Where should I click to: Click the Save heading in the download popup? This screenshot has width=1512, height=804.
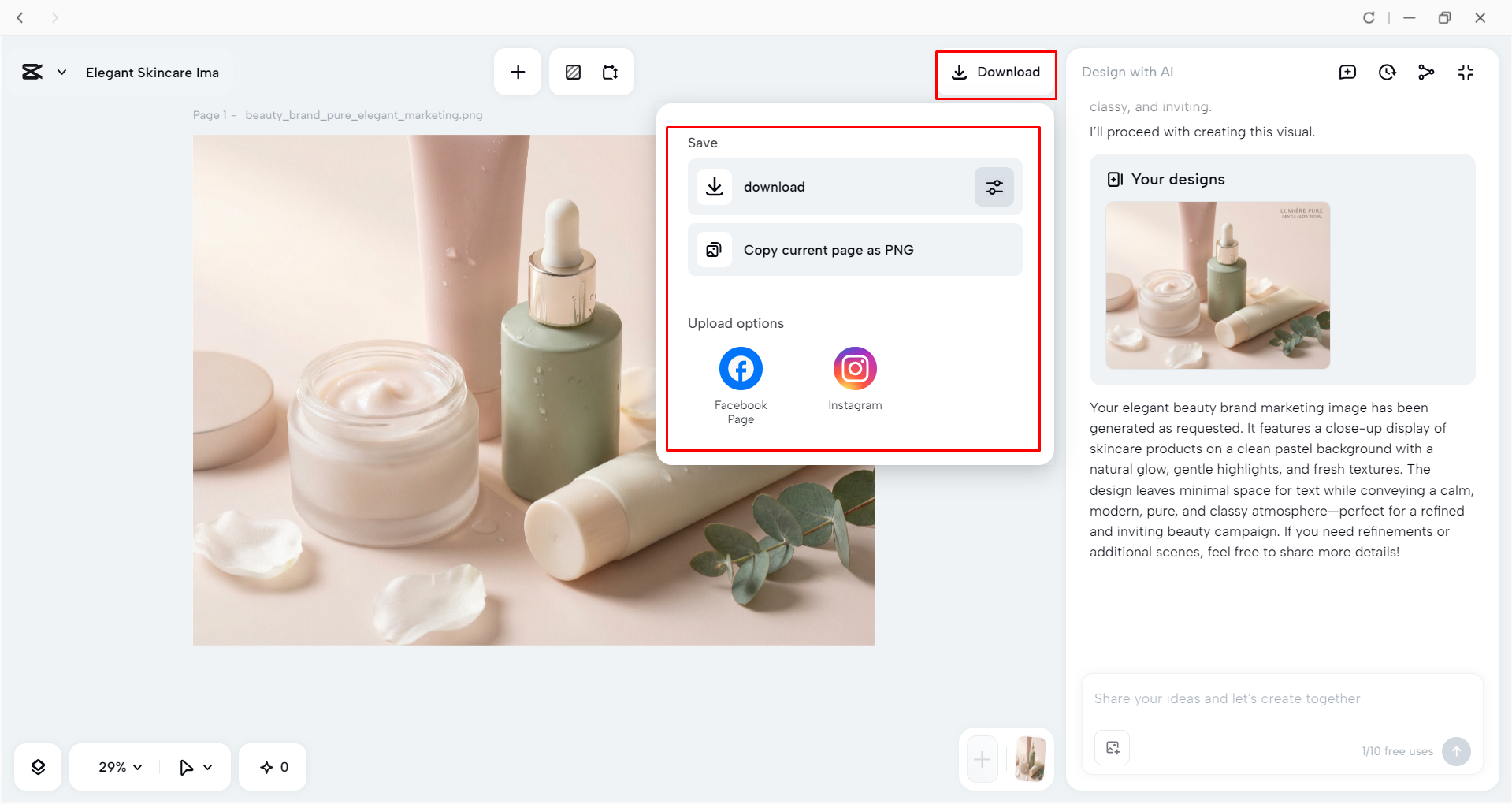coord(703,143)
